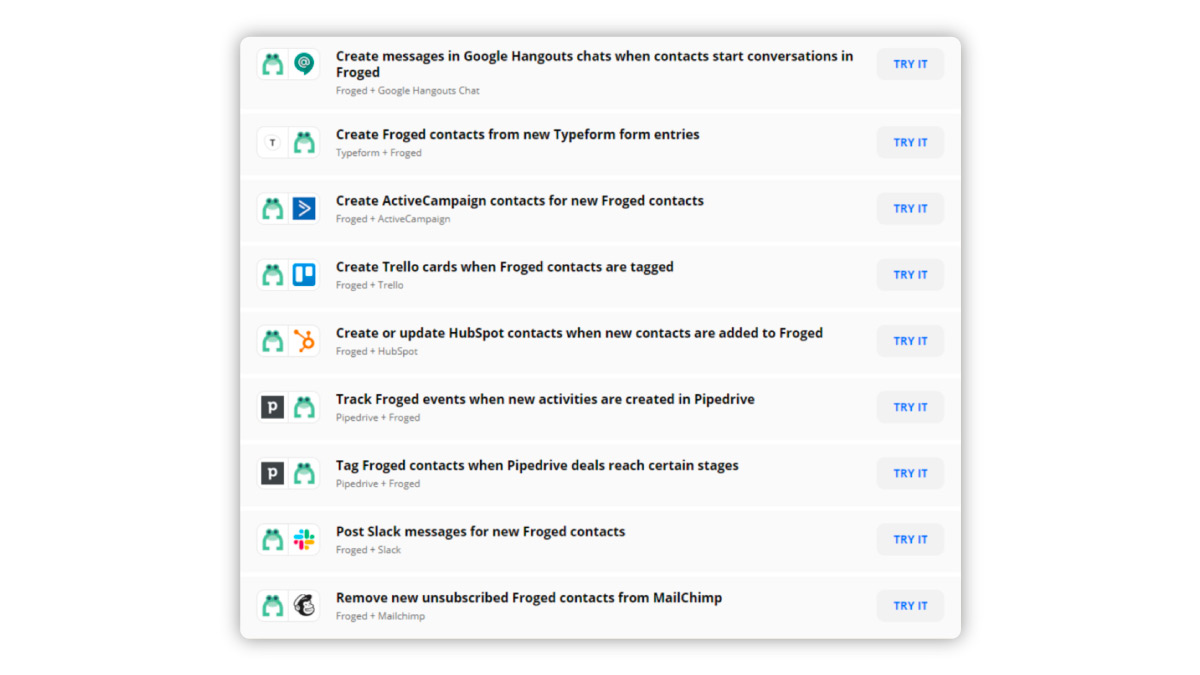The image size is (1200, 675).
Task: Click the ActiveCampaign icon
Action: 304,209
